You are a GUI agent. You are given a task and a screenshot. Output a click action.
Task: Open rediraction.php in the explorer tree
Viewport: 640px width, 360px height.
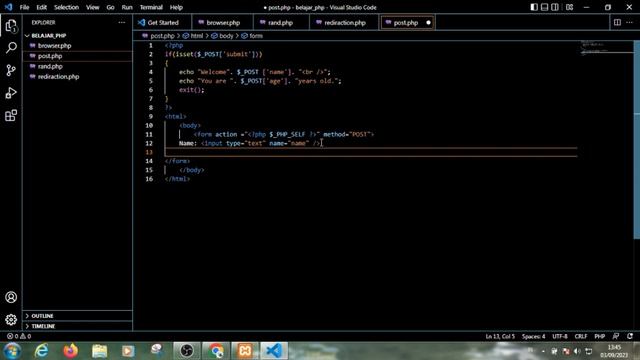[78, 76]
